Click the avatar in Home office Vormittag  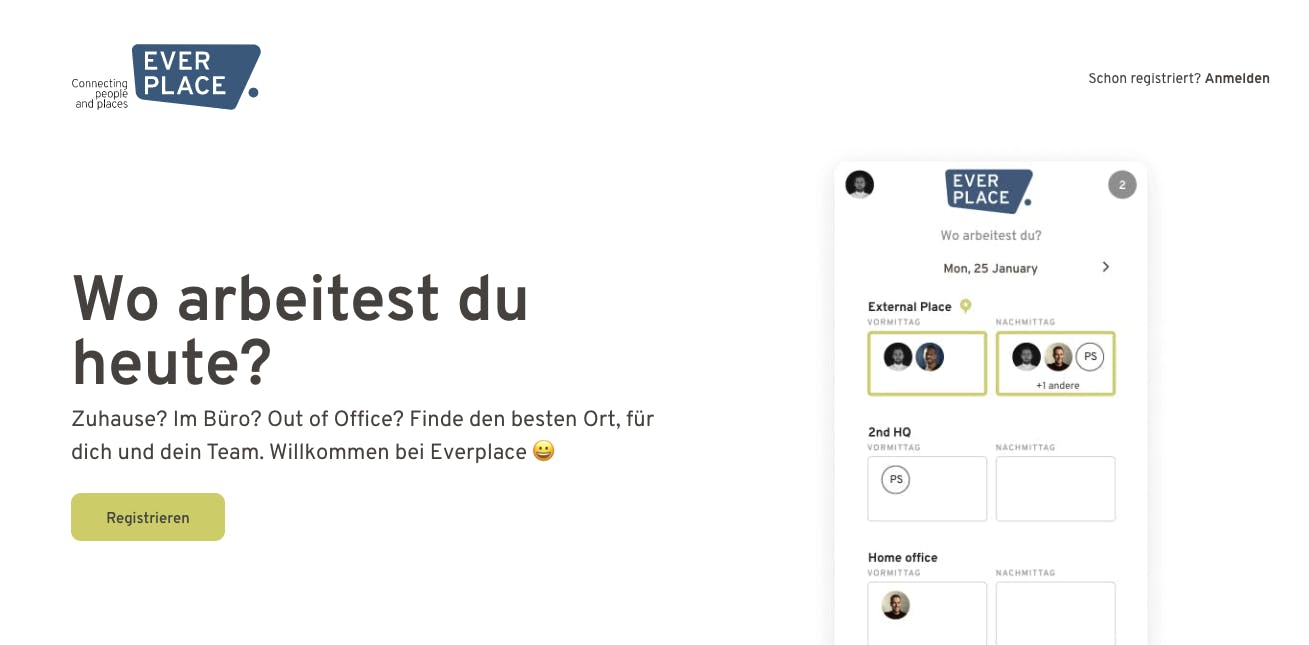[x=896, y=605]
